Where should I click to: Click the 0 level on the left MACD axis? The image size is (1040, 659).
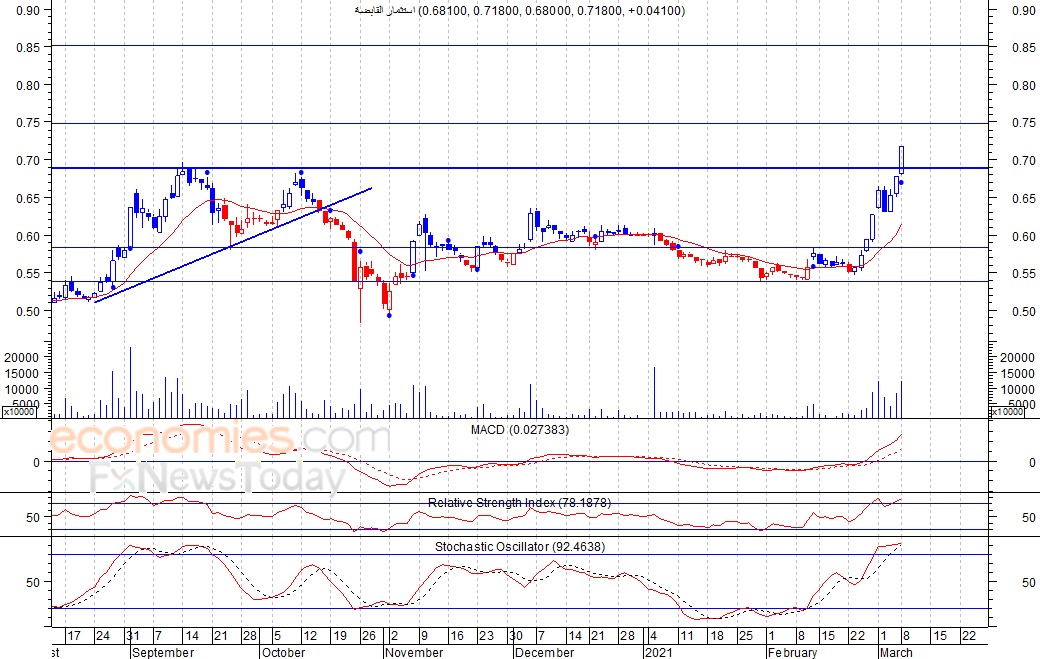click(36, 462)
